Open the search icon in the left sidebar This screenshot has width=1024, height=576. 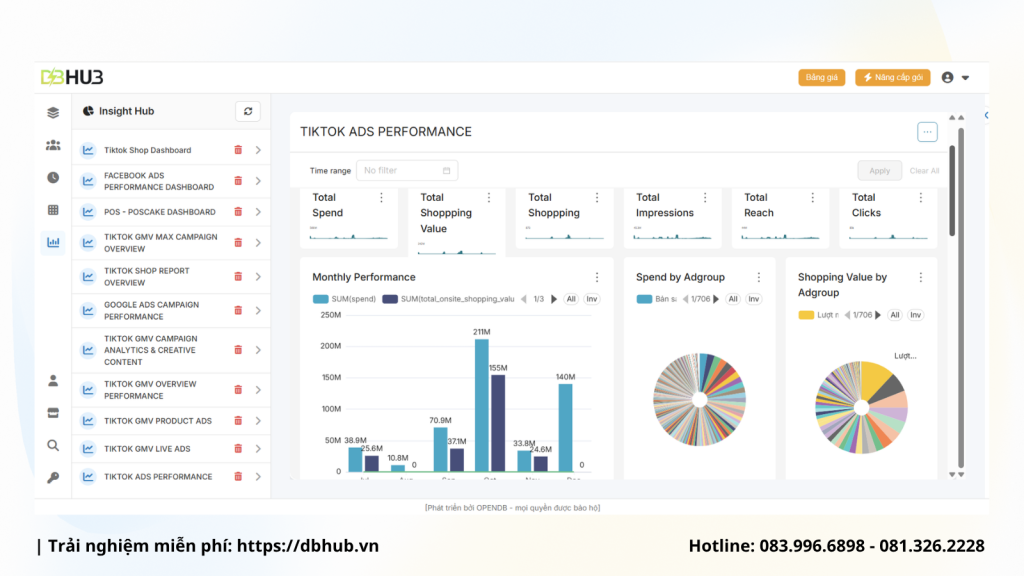coord(53,445)
